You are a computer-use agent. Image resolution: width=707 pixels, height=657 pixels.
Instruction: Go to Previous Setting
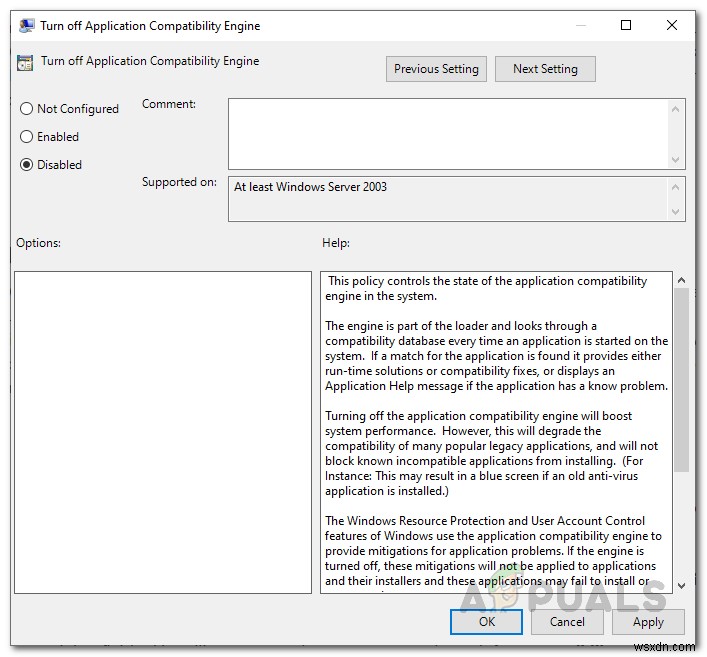(x=436, y=69)
